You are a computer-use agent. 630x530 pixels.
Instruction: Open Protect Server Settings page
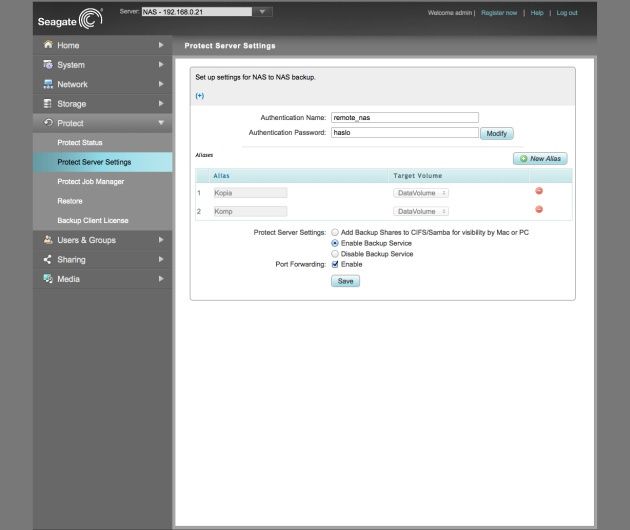[x=102, y=162]
